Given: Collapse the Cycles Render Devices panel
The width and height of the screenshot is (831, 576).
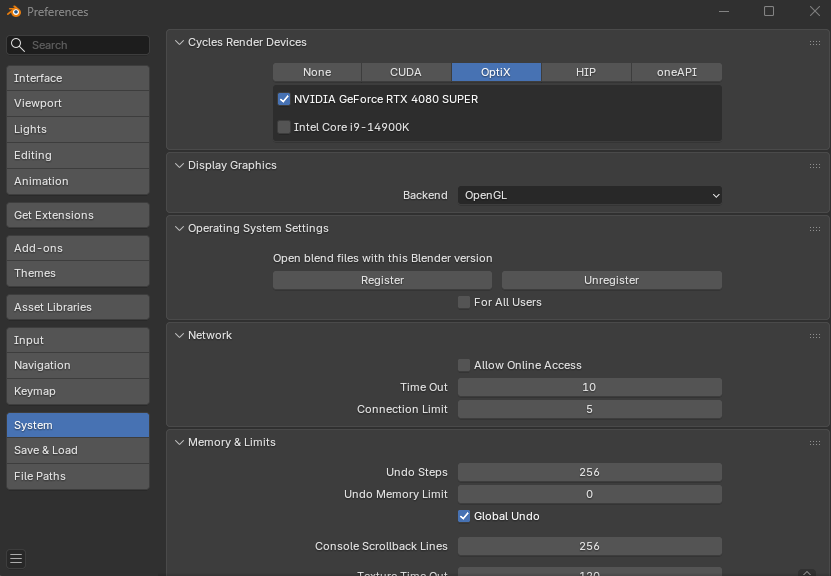Looking at the screenshot, I should (180, 42).
